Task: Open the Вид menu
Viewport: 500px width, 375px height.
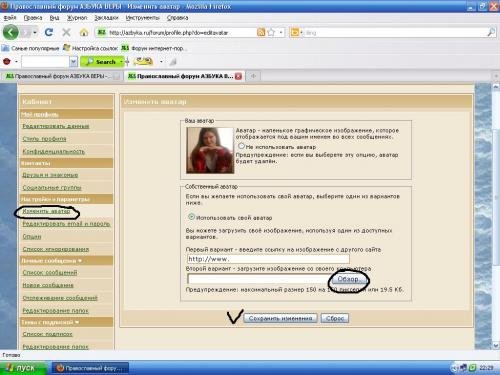Action: tap(54, 18)
